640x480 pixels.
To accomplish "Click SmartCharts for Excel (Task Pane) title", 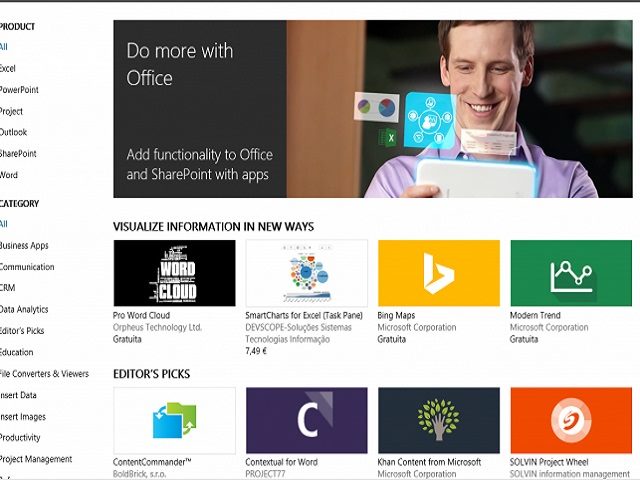I will click(304, 315).
